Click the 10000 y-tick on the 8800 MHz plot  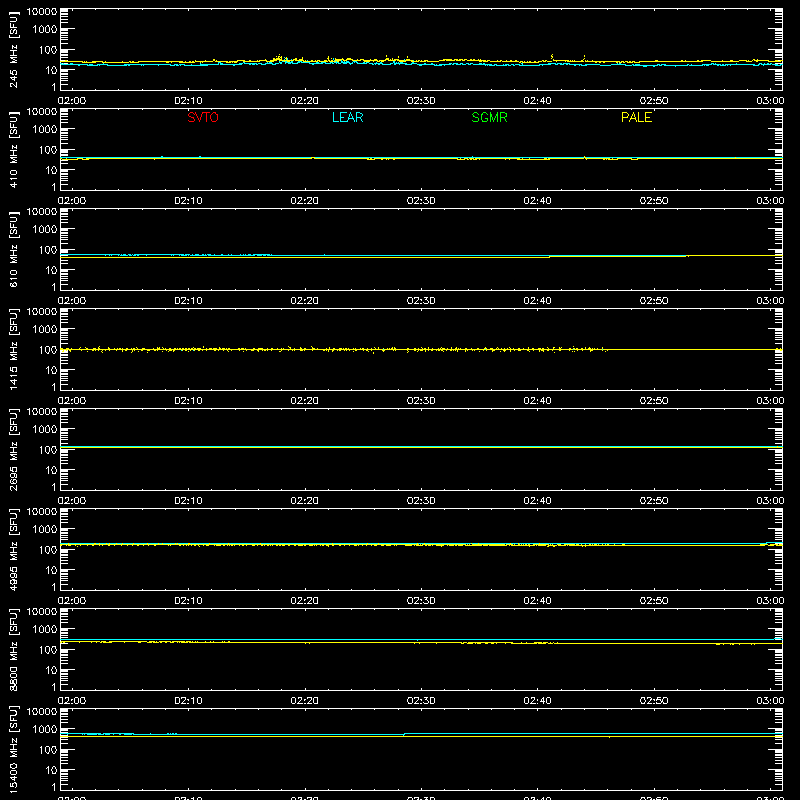pyautogui.click(x=42, y=612)
